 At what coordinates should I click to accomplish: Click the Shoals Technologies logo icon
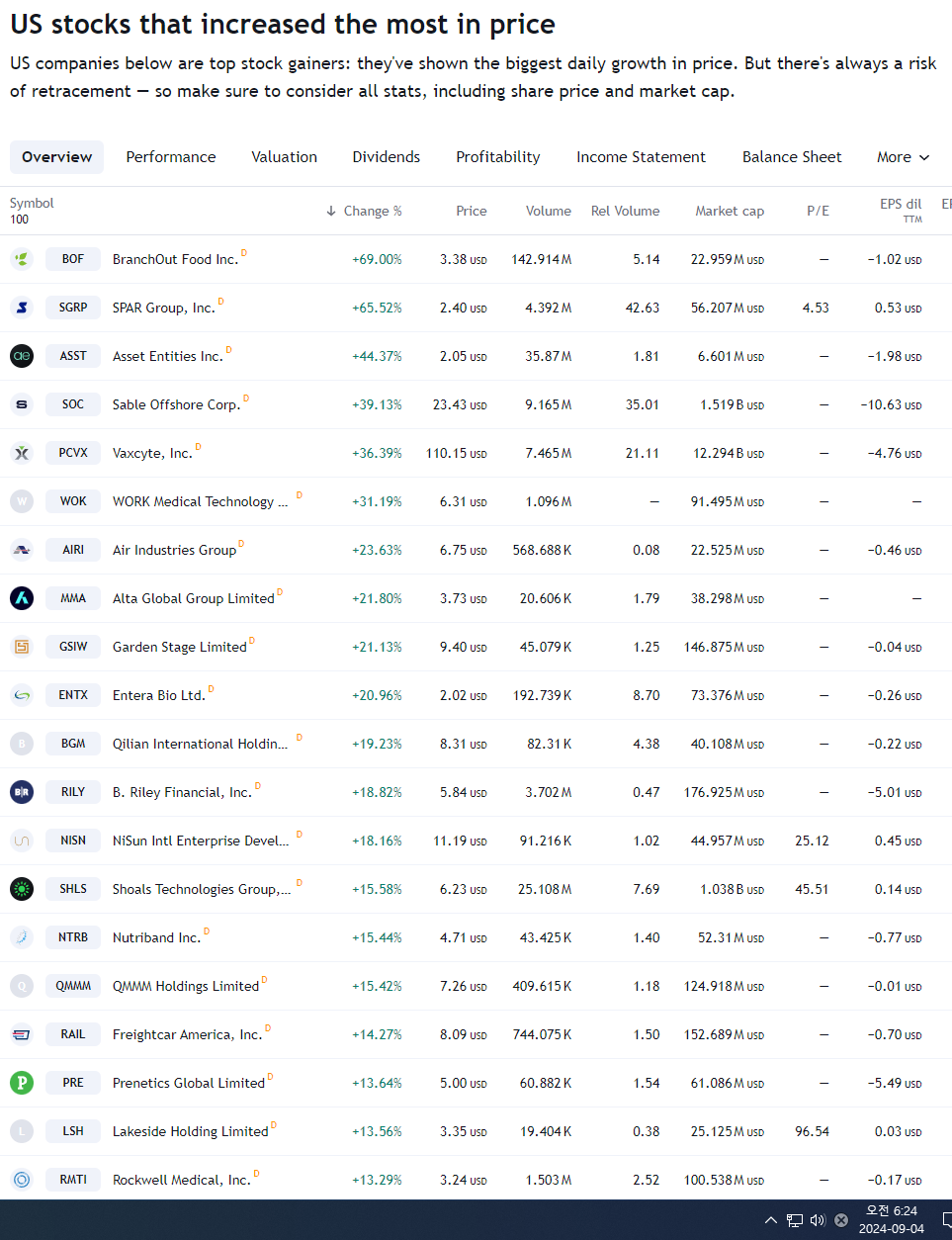[22, 889]
